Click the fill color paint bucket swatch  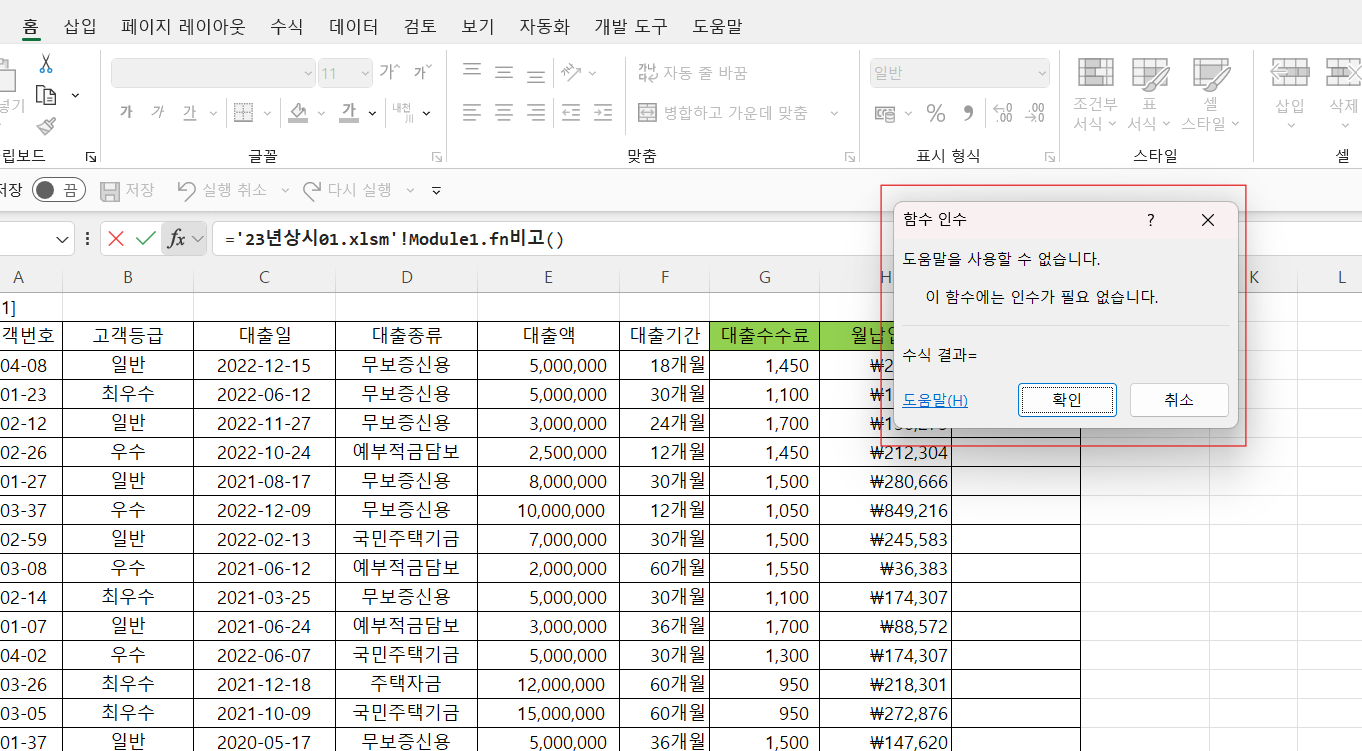[x=297, y=113]
